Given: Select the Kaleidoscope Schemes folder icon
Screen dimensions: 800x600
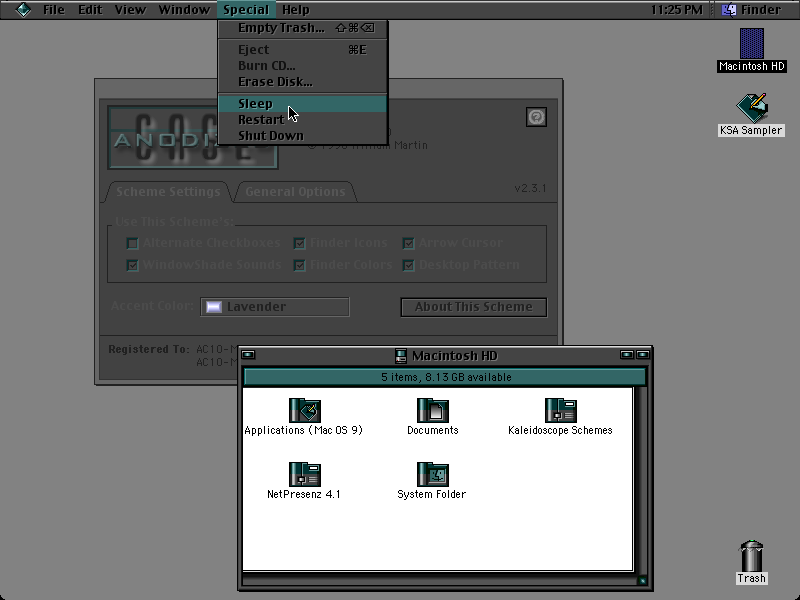Looking at the screenshot, I should tap(560, 410).
